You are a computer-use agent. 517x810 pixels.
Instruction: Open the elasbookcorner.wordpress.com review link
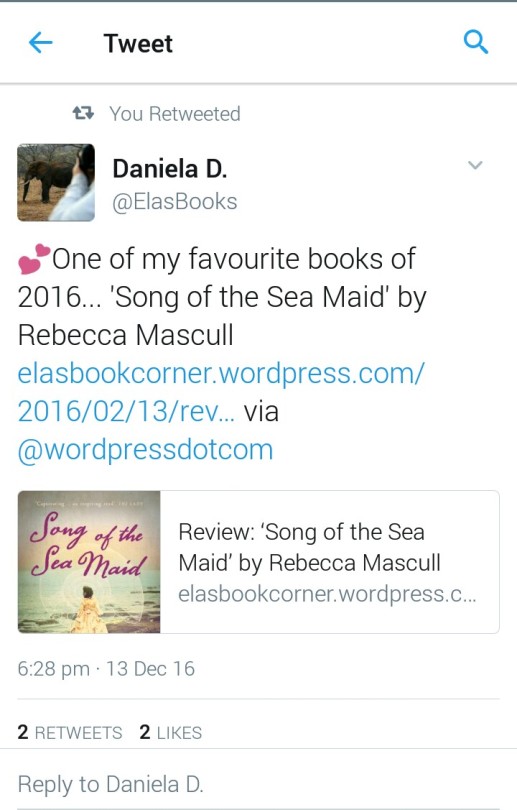click(x=221, y=392)
